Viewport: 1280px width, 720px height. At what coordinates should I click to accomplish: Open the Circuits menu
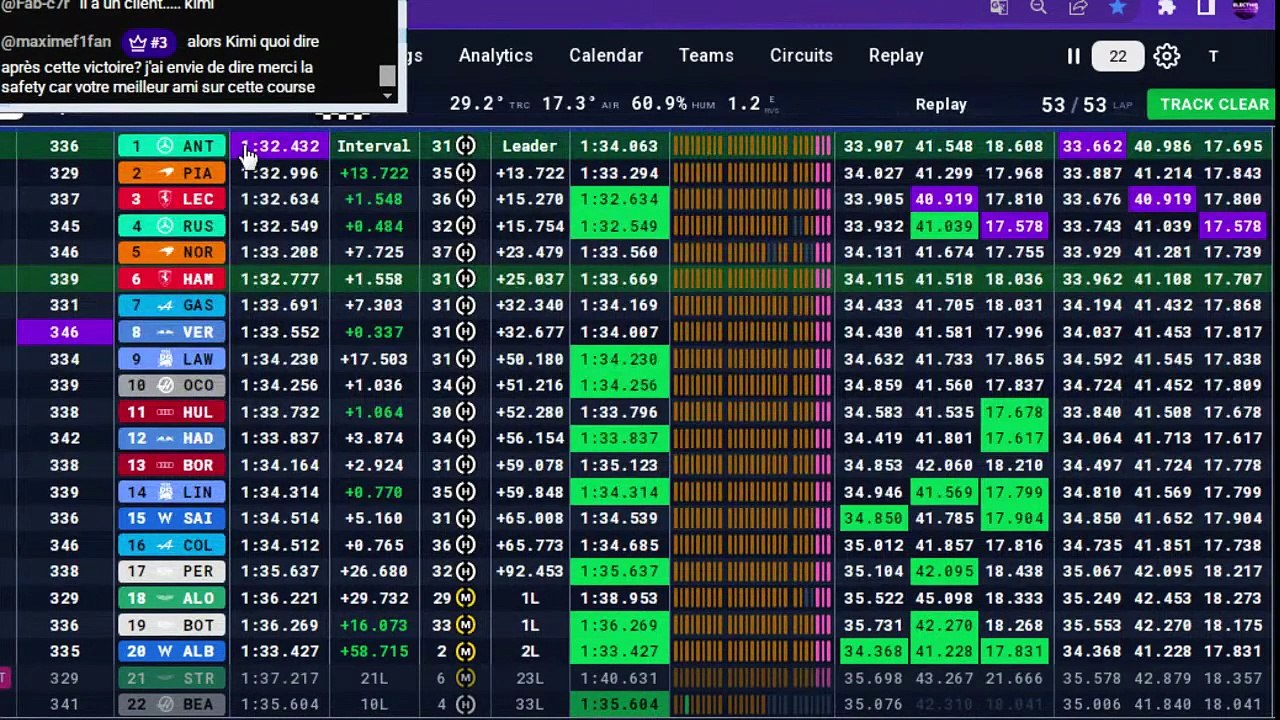pyautogui.click(x=801, y=56)
